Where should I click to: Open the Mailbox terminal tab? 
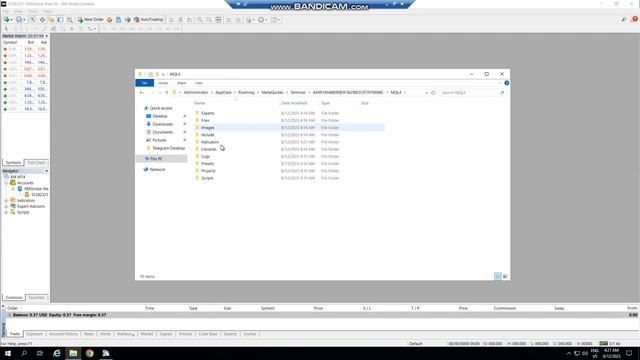tap(125, 334)
